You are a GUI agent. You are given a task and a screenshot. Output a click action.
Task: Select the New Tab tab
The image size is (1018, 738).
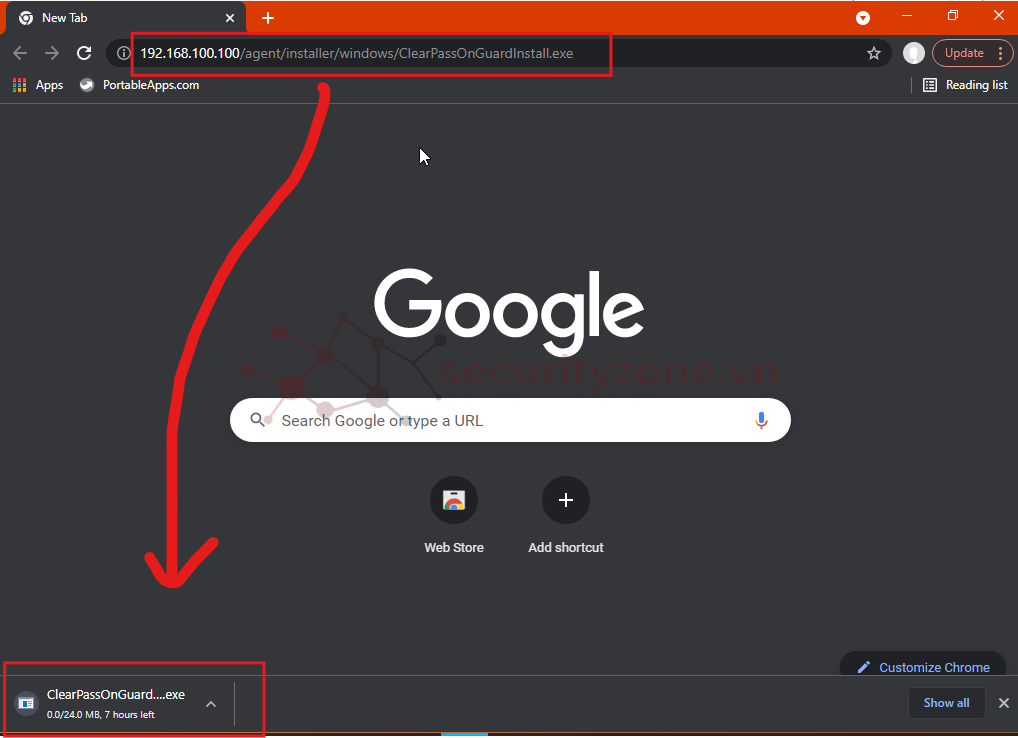click(120, 18)
